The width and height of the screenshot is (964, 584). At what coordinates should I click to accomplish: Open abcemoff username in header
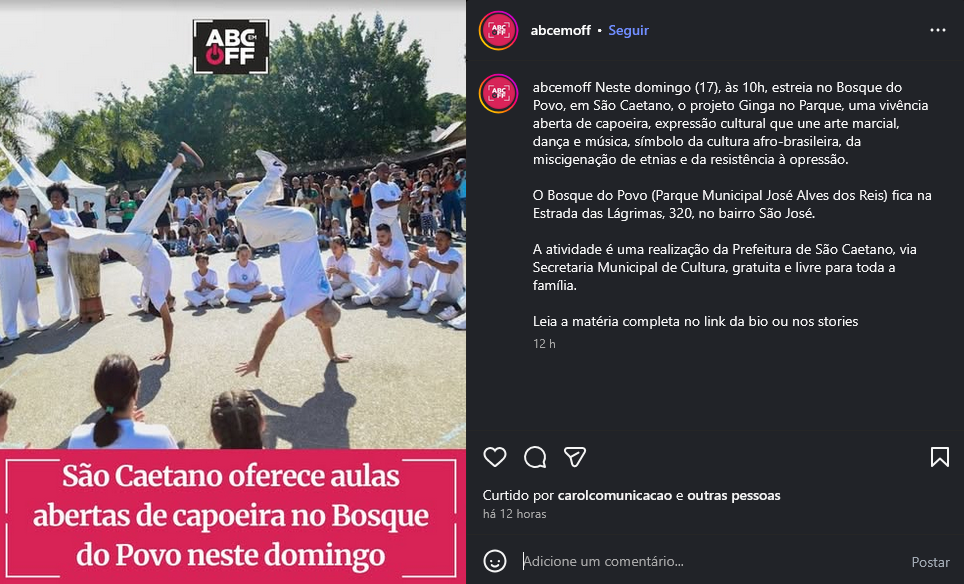pos(561,30)
